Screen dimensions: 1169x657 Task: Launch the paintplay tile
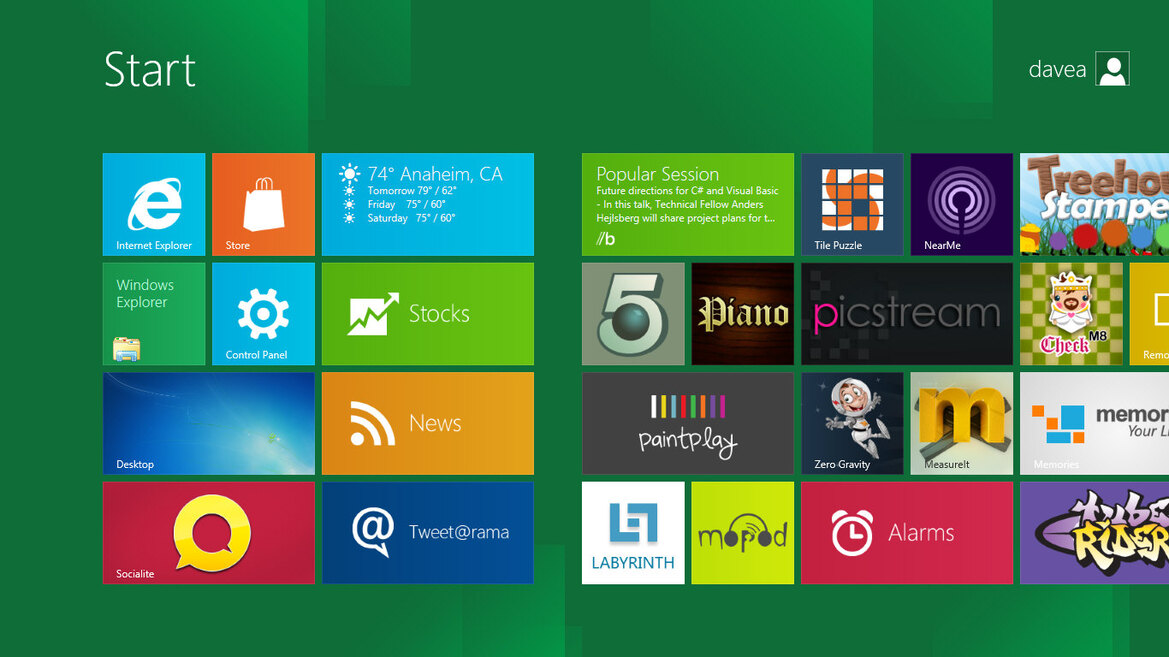(688, 424)
